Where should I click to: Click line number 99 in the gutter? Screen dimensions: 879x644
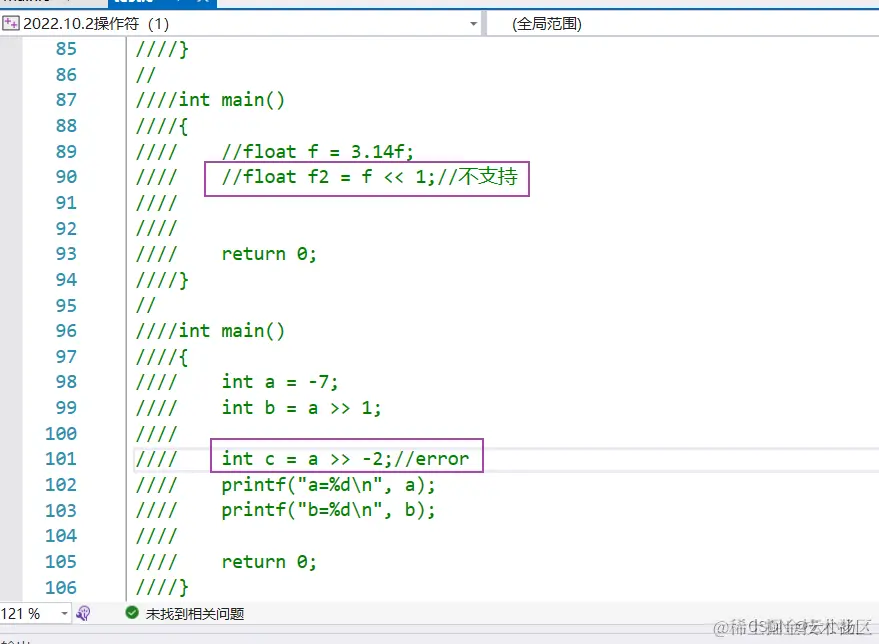(x=66, y=407)
